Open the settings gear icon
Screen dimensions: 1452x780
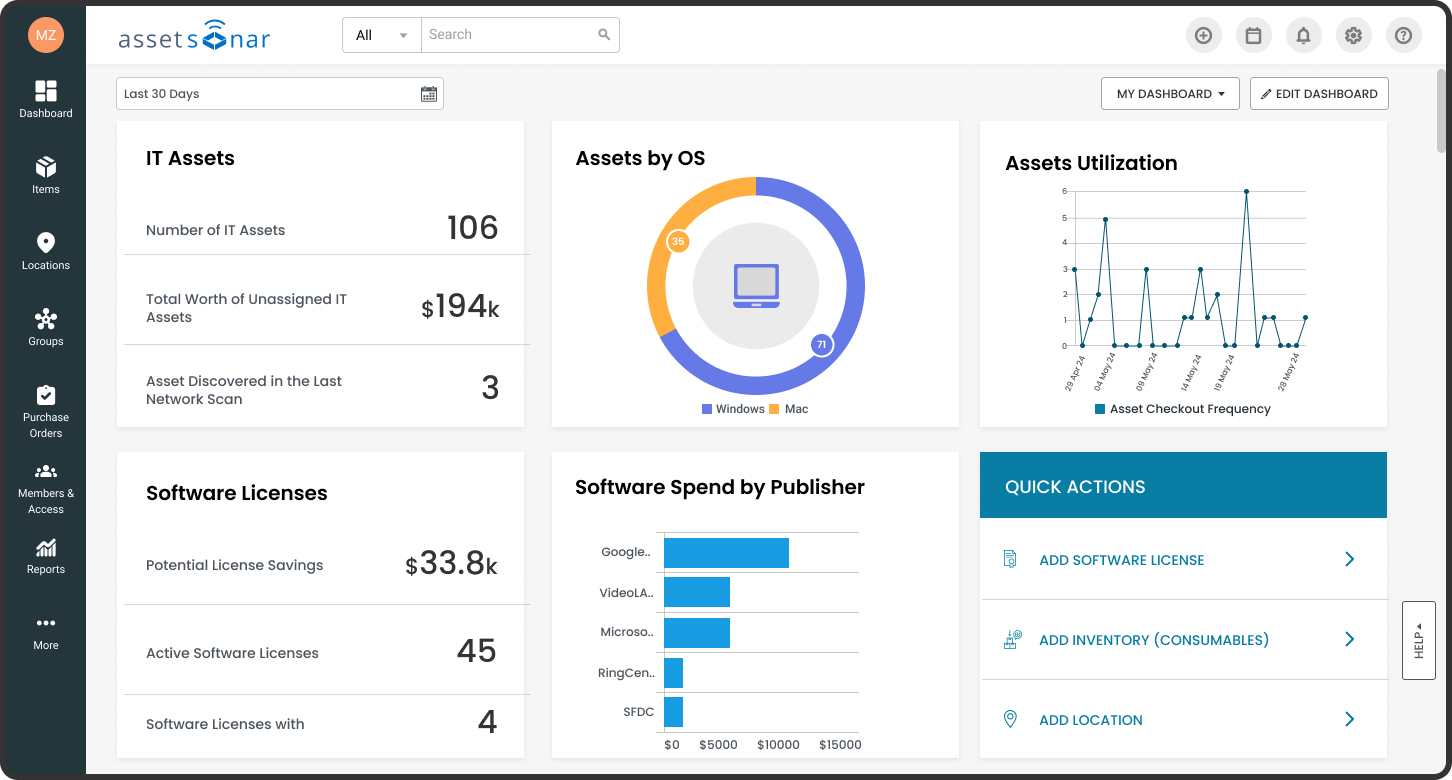coord(1353,36)
